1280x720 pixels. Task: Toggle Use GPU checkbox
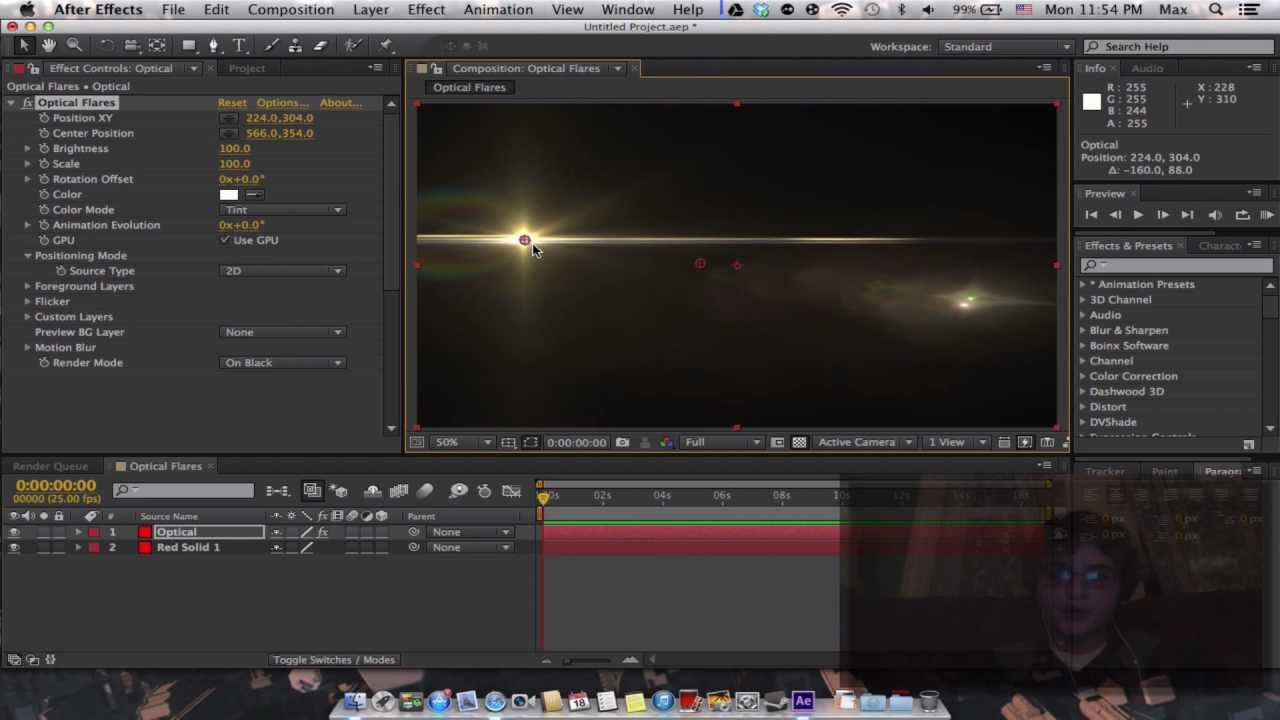pyautogui.click(x=225, y=240)
